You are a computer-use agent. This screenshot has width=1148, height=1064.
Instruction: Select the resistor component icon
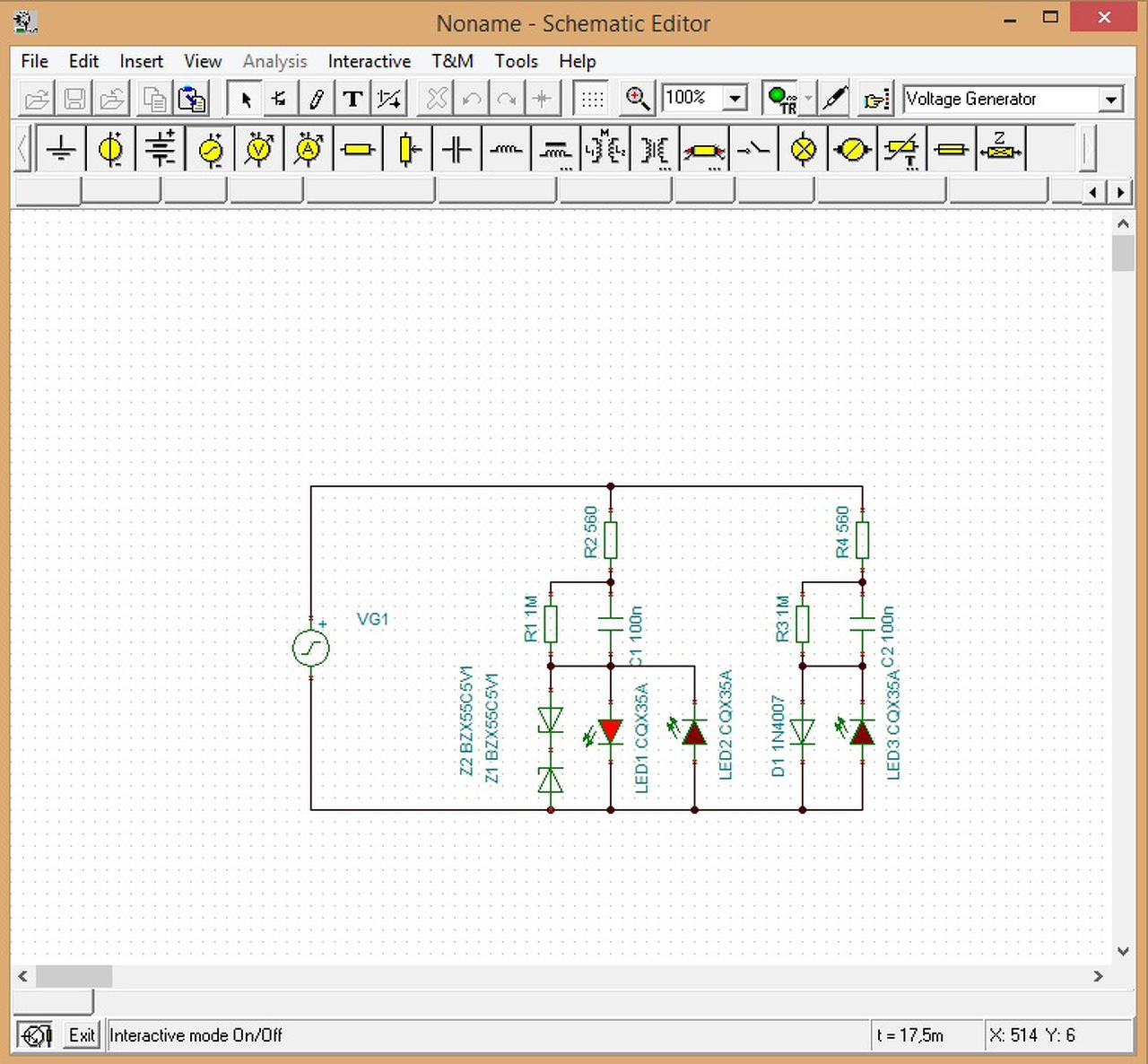[x=358, y=149]
